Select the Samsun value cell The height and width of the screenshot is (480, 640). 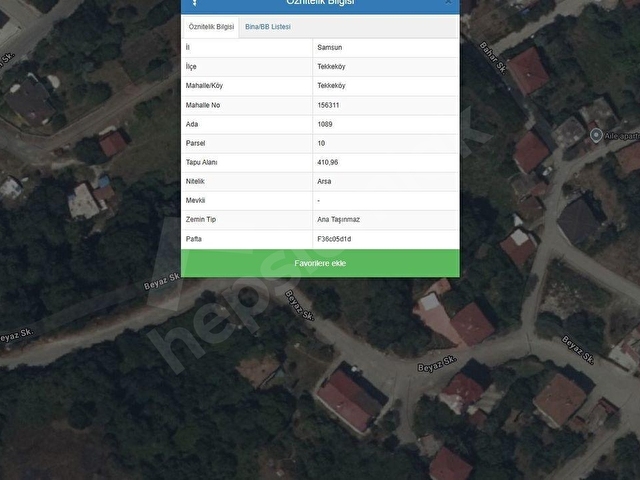[x=385, y=48]
